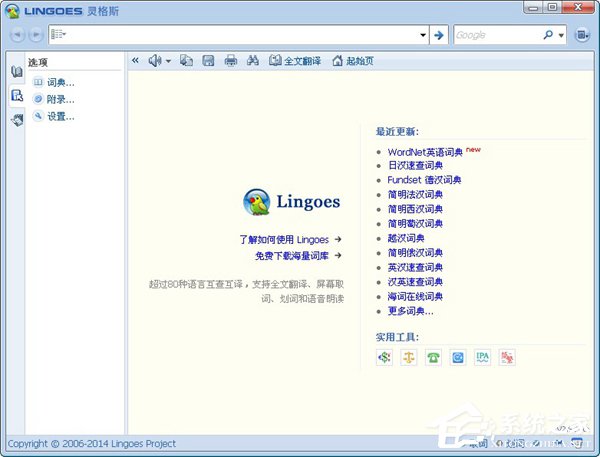Viewport: 600px width, 457px height.
Task: Click the save icon in toolbar
Action: point(208,61)
